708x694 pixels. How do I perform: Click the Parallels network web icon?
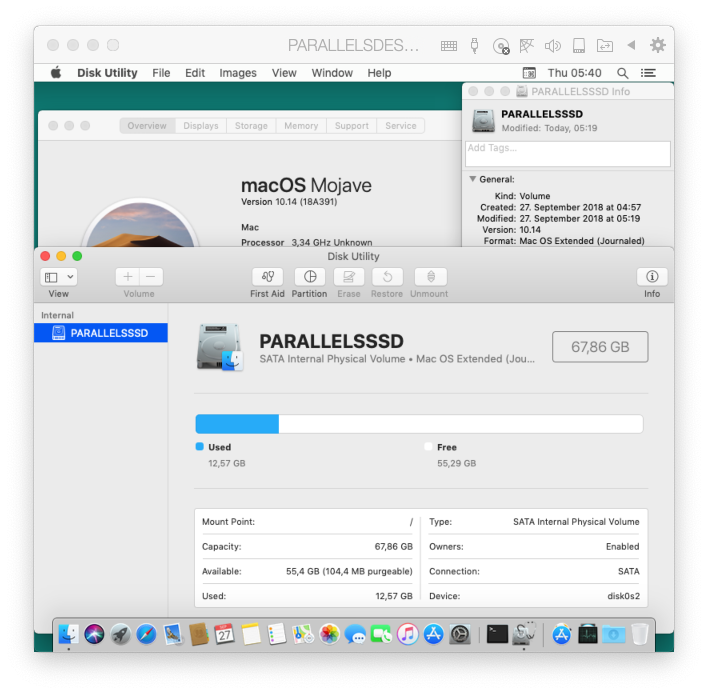[527, 46]
